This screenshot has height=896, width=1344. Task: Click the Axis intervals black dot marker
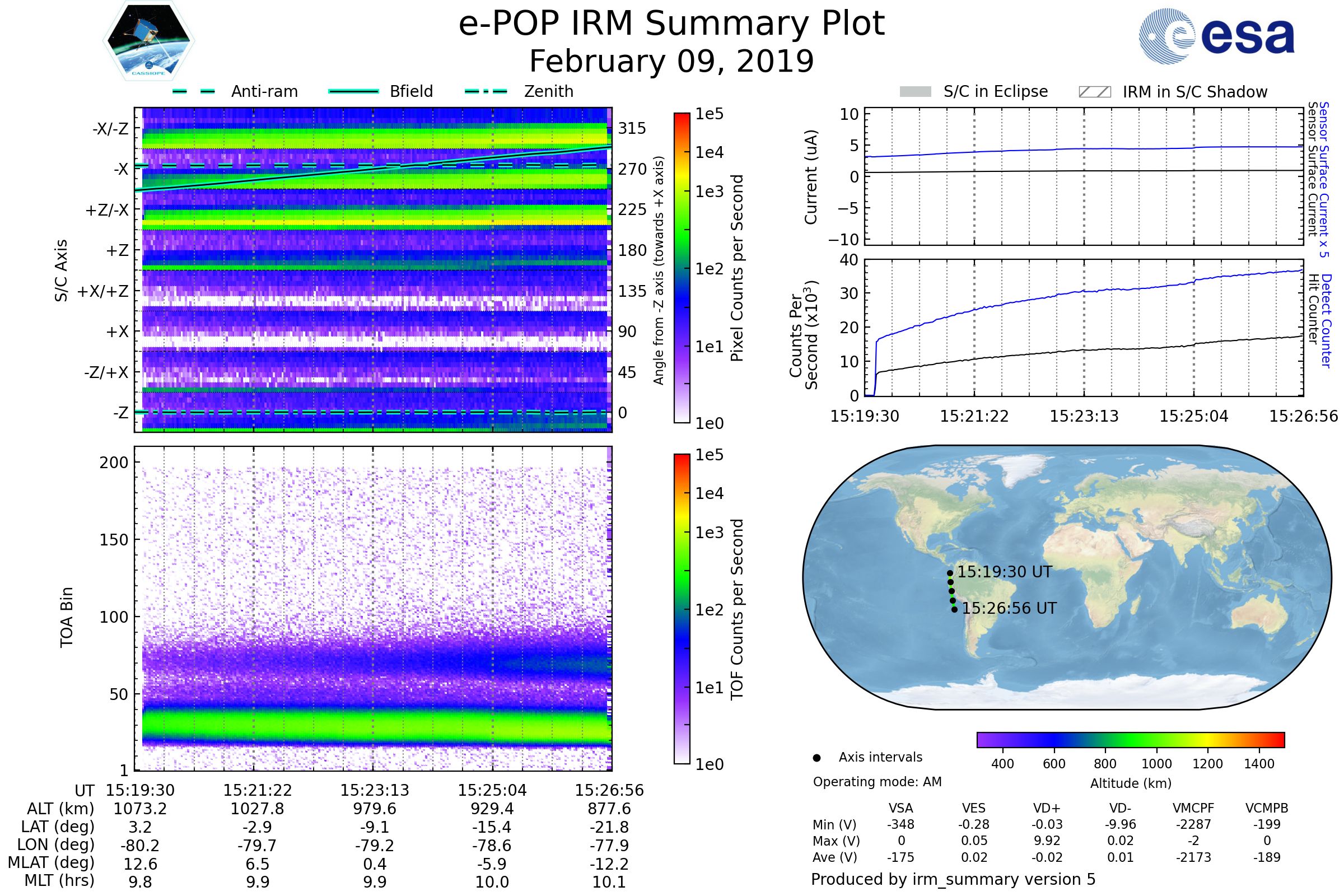(816, 758)
